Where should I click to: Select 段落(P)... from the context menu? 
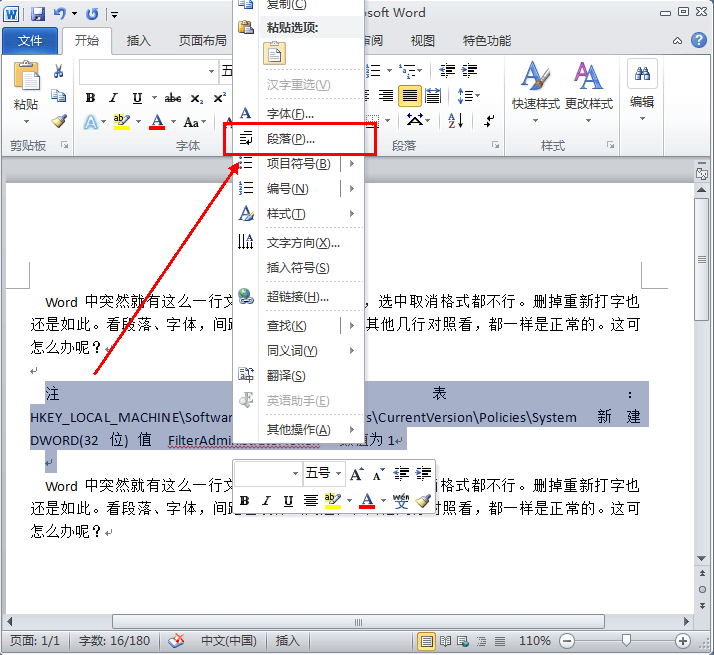291,139
